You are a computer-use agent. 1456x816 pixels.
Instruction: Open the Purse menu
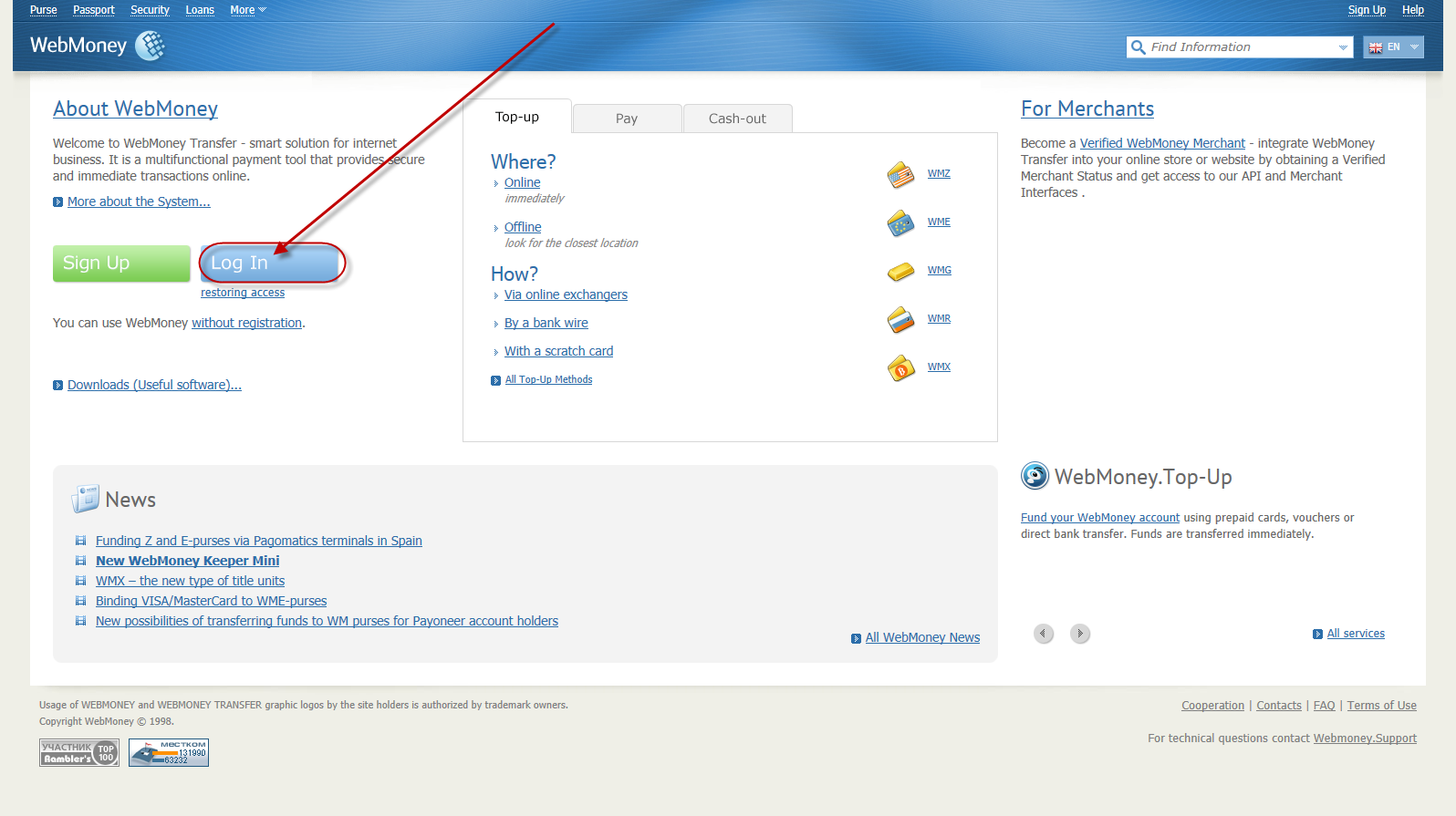point(44,10)
